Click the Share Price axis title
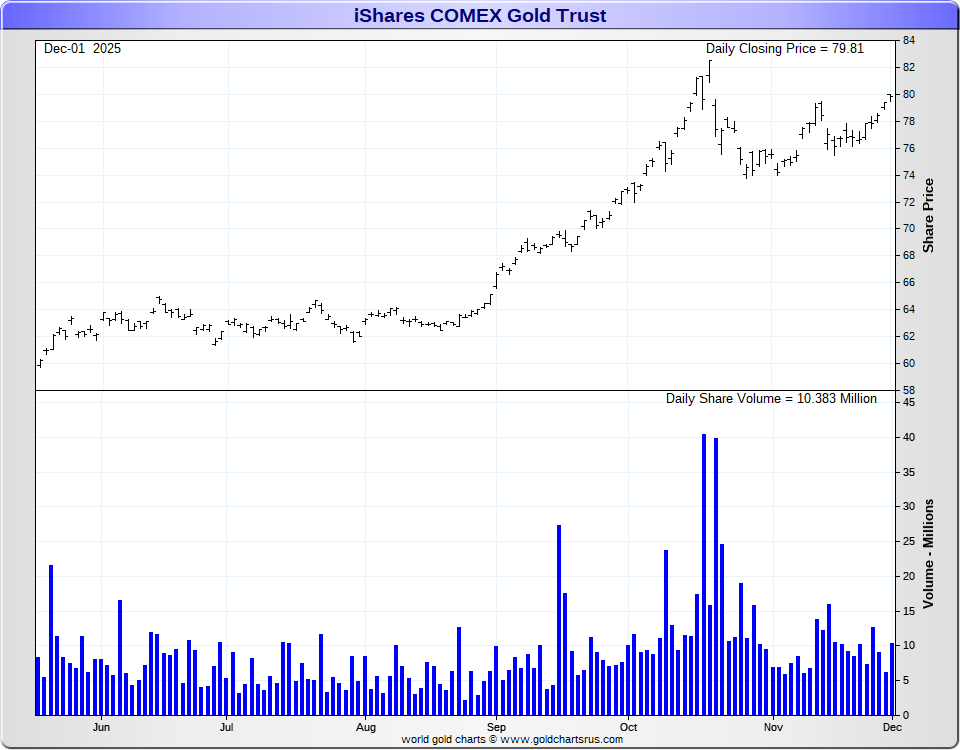Viewport: 960px width, 750px height. 928,216
